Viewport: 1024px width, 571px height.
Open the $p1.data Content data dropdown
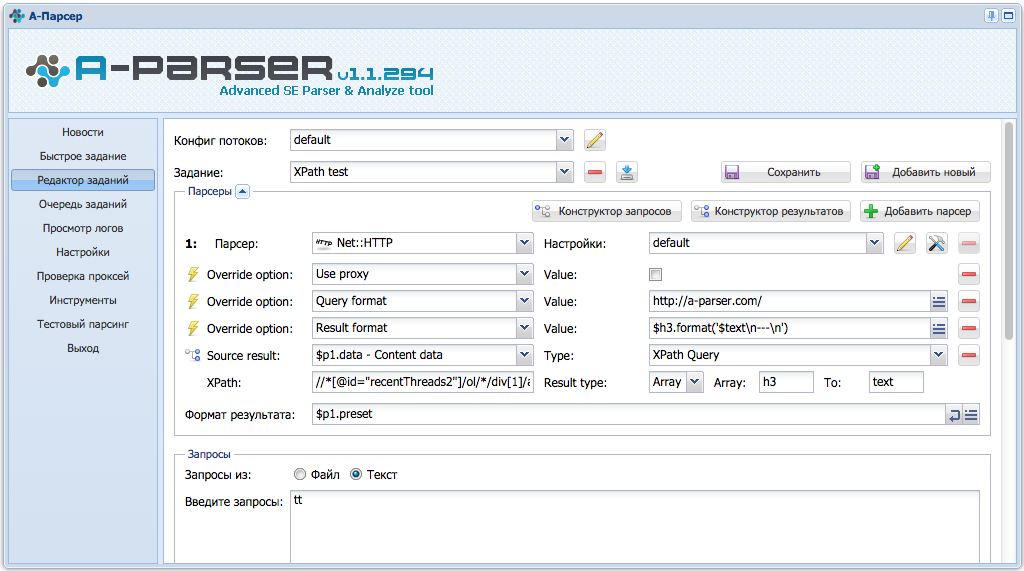524,355
